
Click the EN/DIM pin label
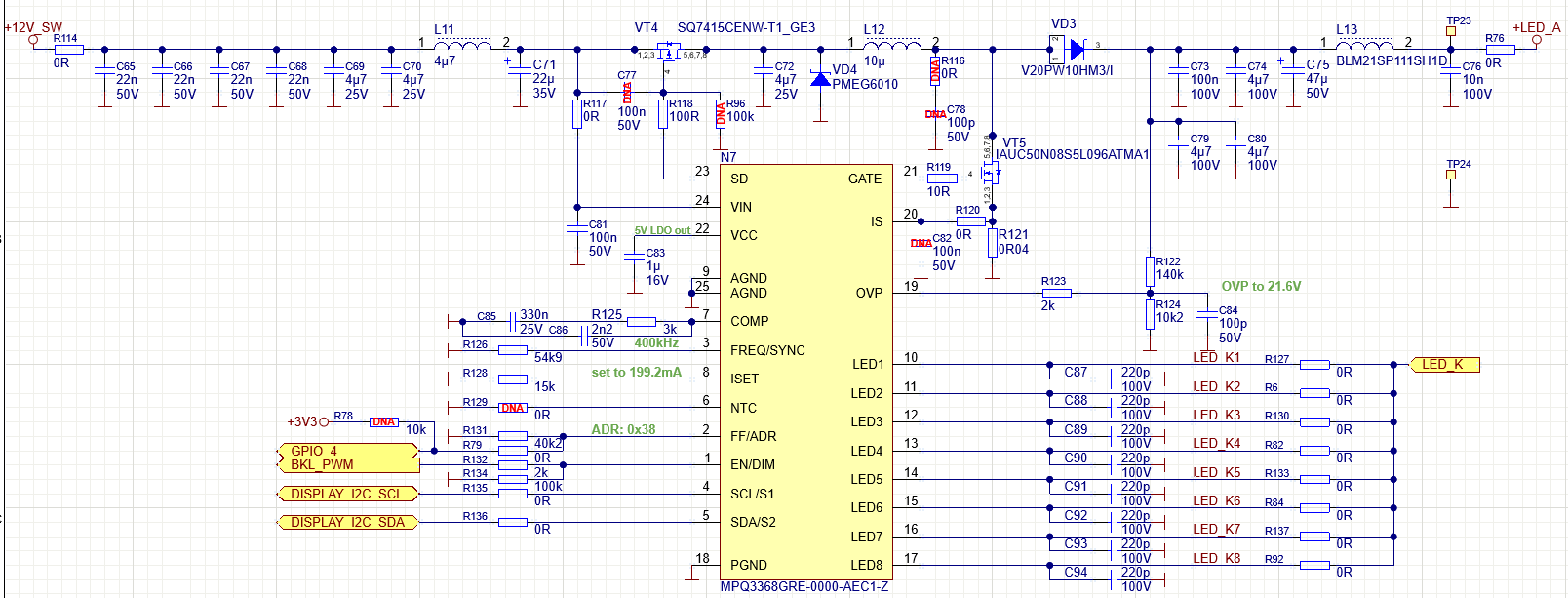click(753, 464)
